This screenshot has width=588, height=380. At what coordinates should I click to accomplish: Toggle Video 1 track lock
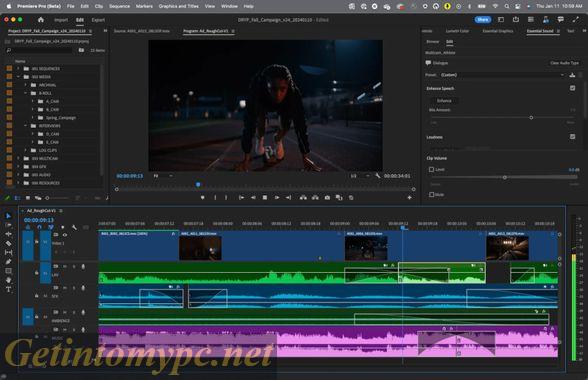pyautogui.click(x=36, y=242)
